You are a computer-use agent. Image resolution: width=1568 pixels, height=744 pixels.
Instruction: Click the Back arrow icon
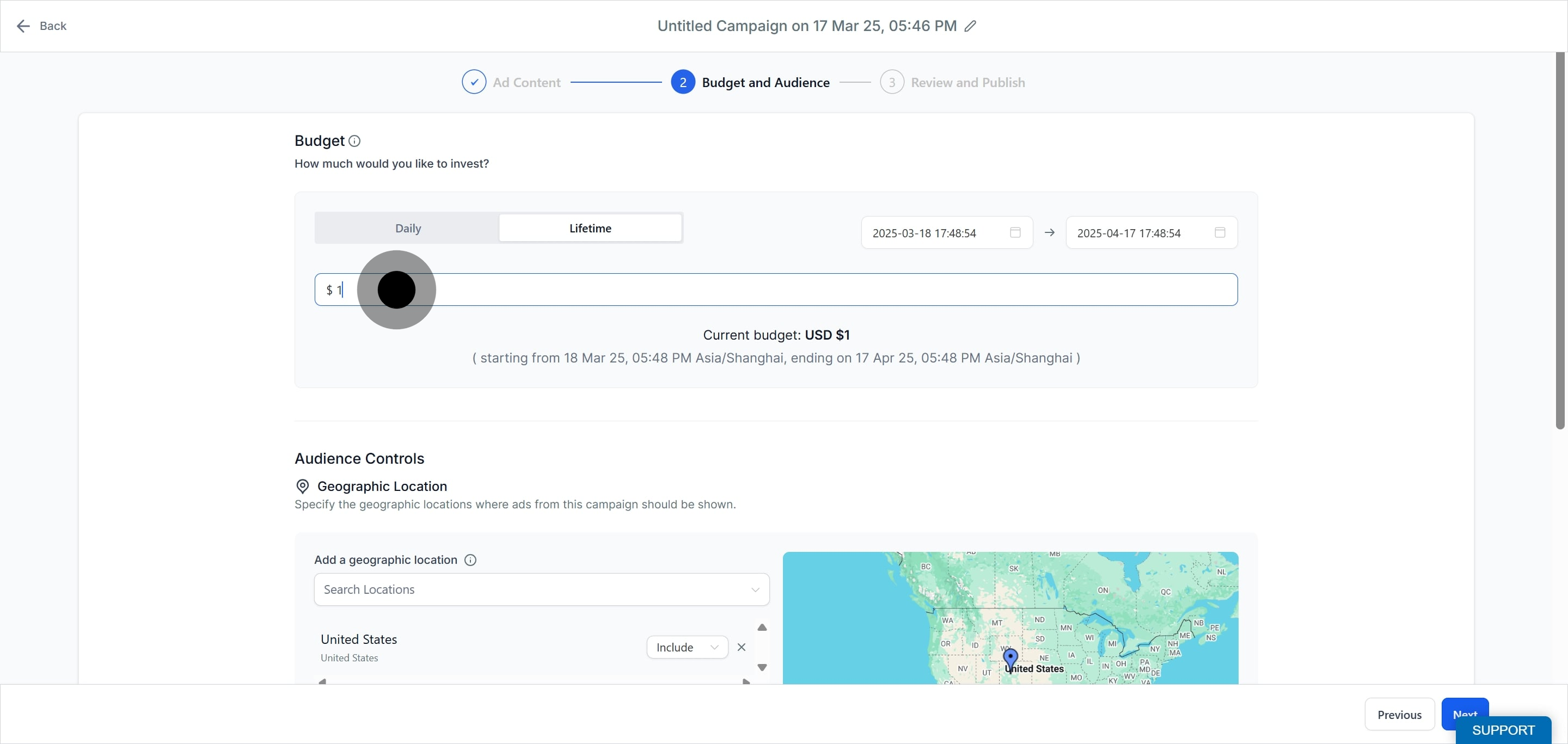pos(23,26)
